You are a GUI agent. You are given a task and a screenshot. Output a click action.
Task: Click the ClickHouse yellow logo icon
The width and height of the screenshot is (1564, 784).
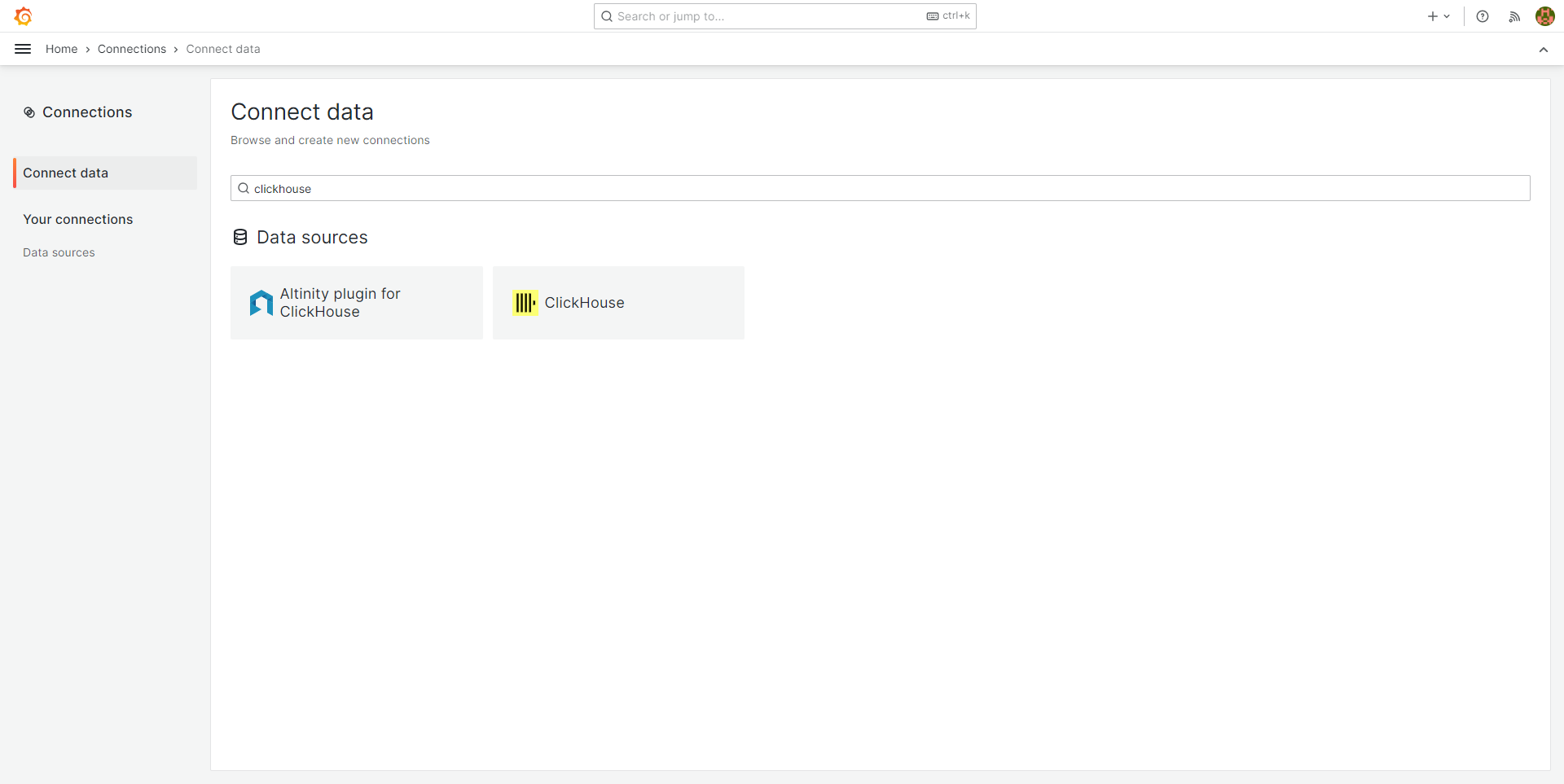525,303
